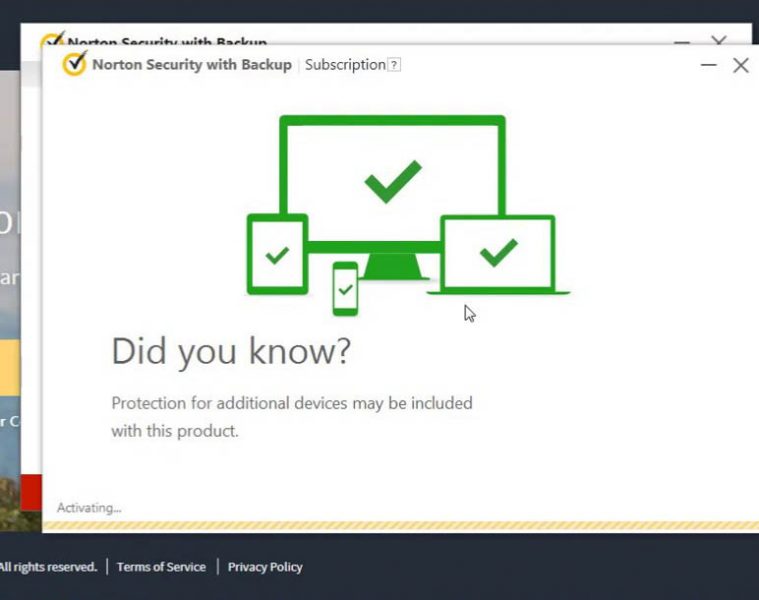Viewport: 759px width, 600px height.
Task: Close the front Norton Subscription window
Action: pos(741,65)
